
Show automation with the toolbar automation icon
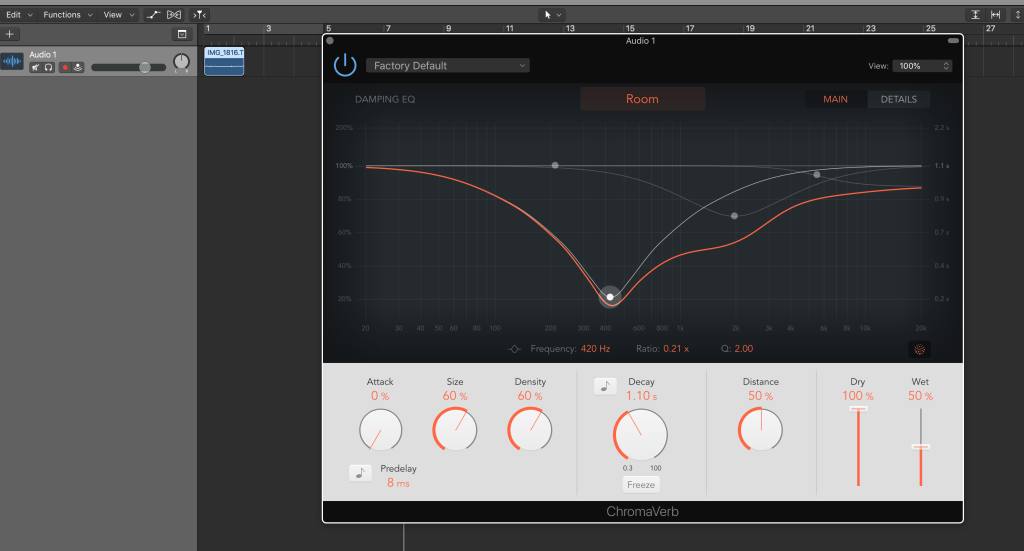point(152,15)
